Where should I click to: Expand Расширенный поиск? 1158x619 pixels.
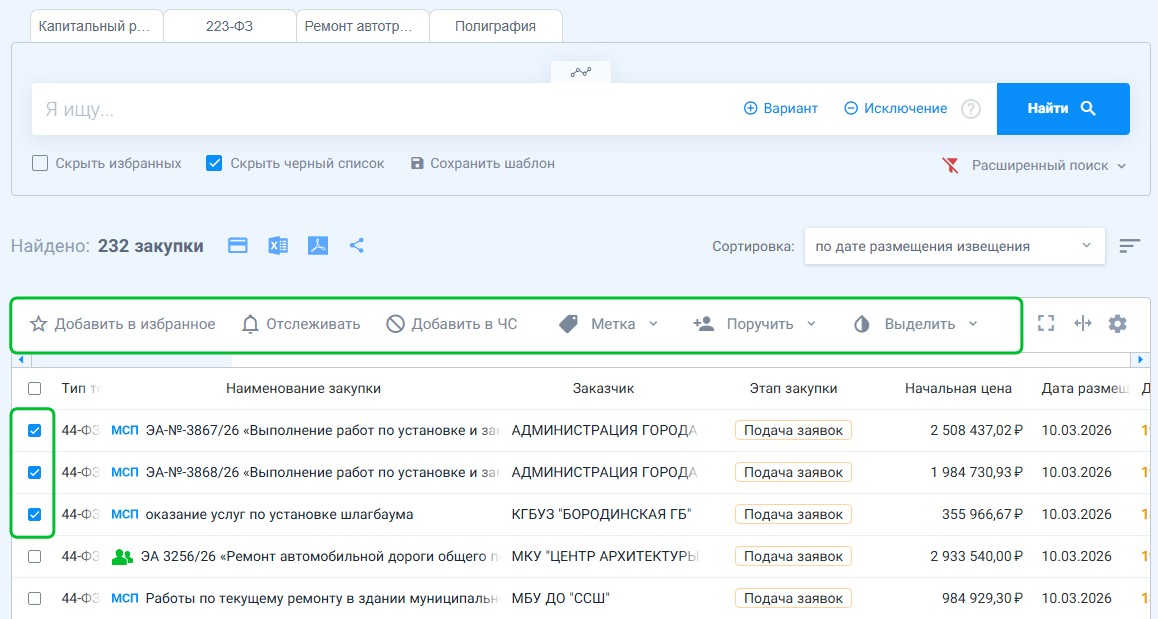coord(1049,165)
